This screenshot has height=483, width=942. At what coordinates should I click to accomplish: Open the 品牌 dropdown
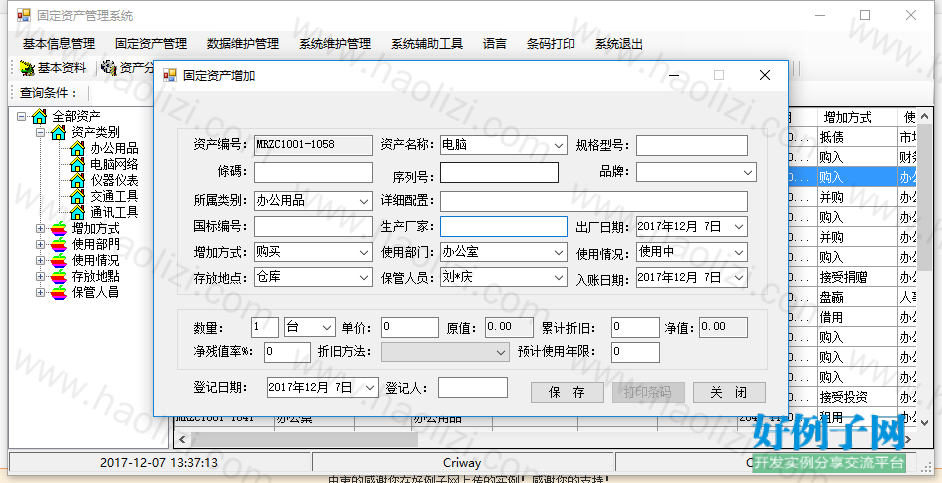pos(748,172)
